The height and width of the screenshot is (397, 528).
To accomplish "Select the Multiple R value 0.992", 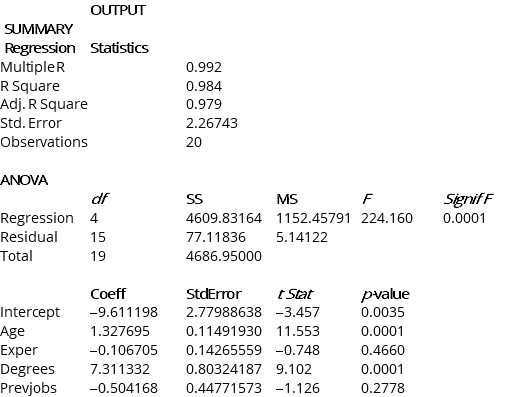I will click(x=204, y=67).
